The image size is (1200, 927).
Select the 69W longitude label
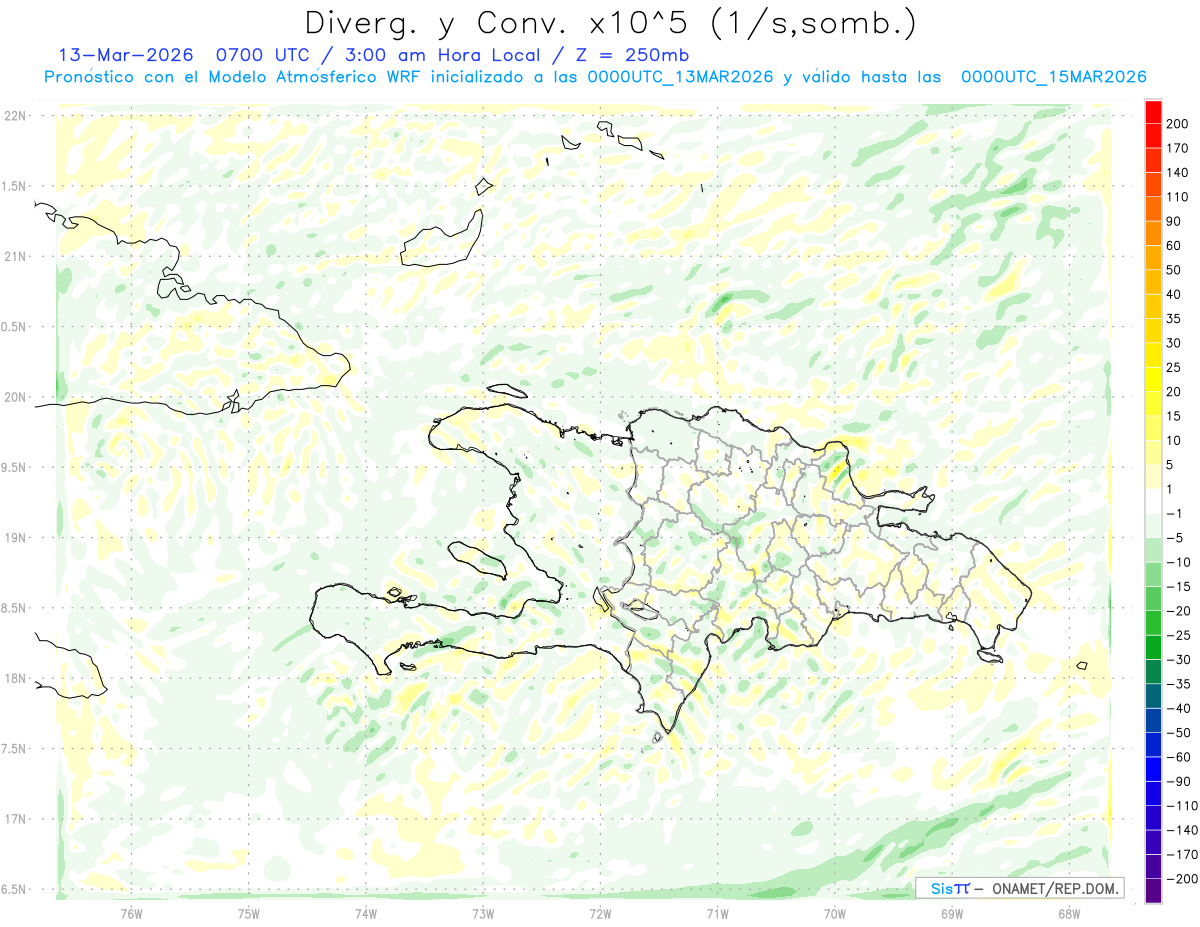tap(952, 913)
